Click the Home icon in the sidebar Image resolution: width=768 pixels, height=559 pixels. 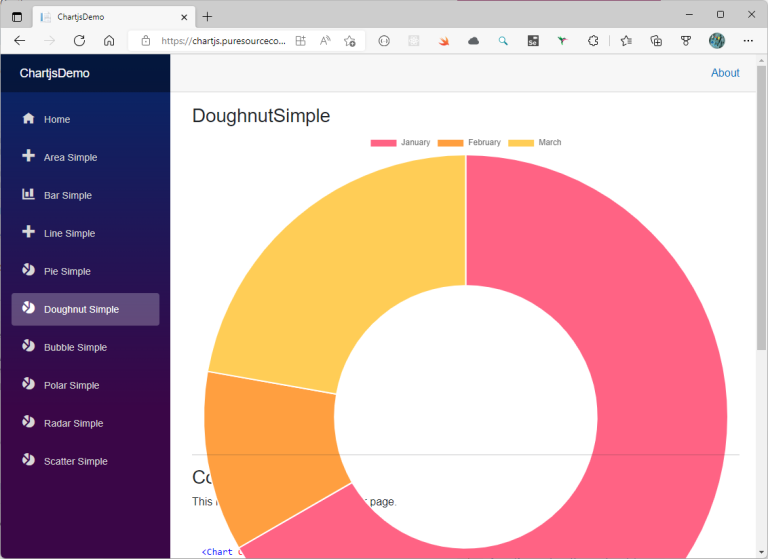[29, 119]
